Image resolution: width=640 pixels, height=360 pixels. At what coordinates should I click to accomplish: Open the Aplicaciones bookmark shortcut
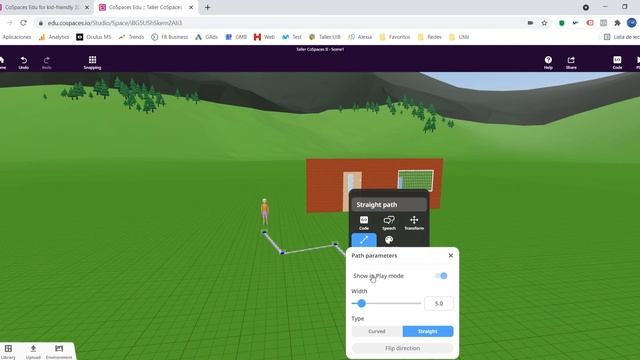16,37
